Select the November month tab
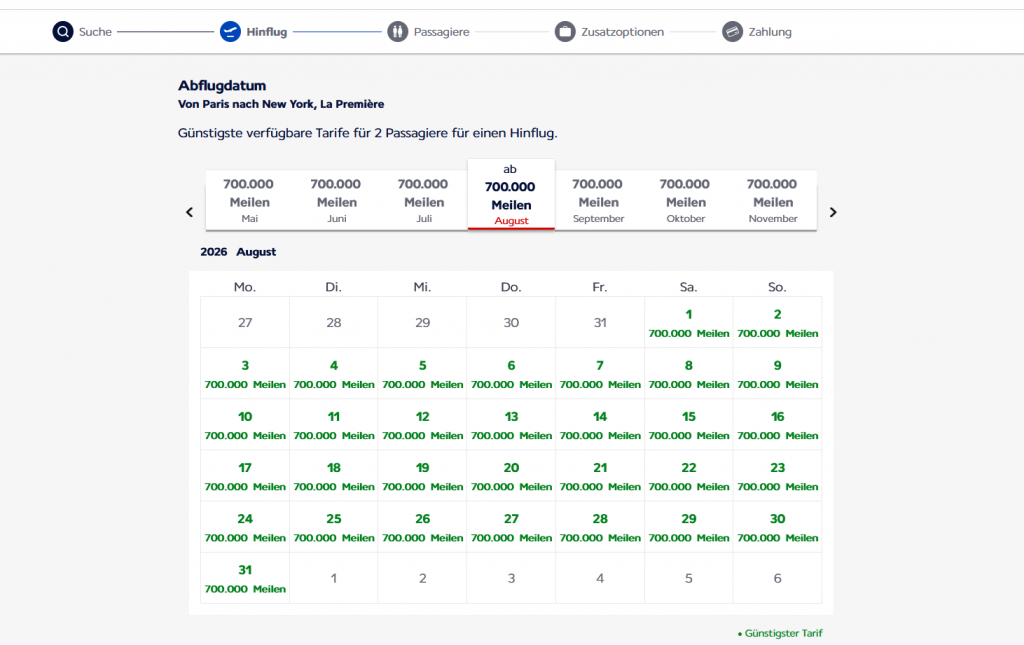Viewport: 1024px width, 645px height. pyautogui.click(x=772, y=200)
